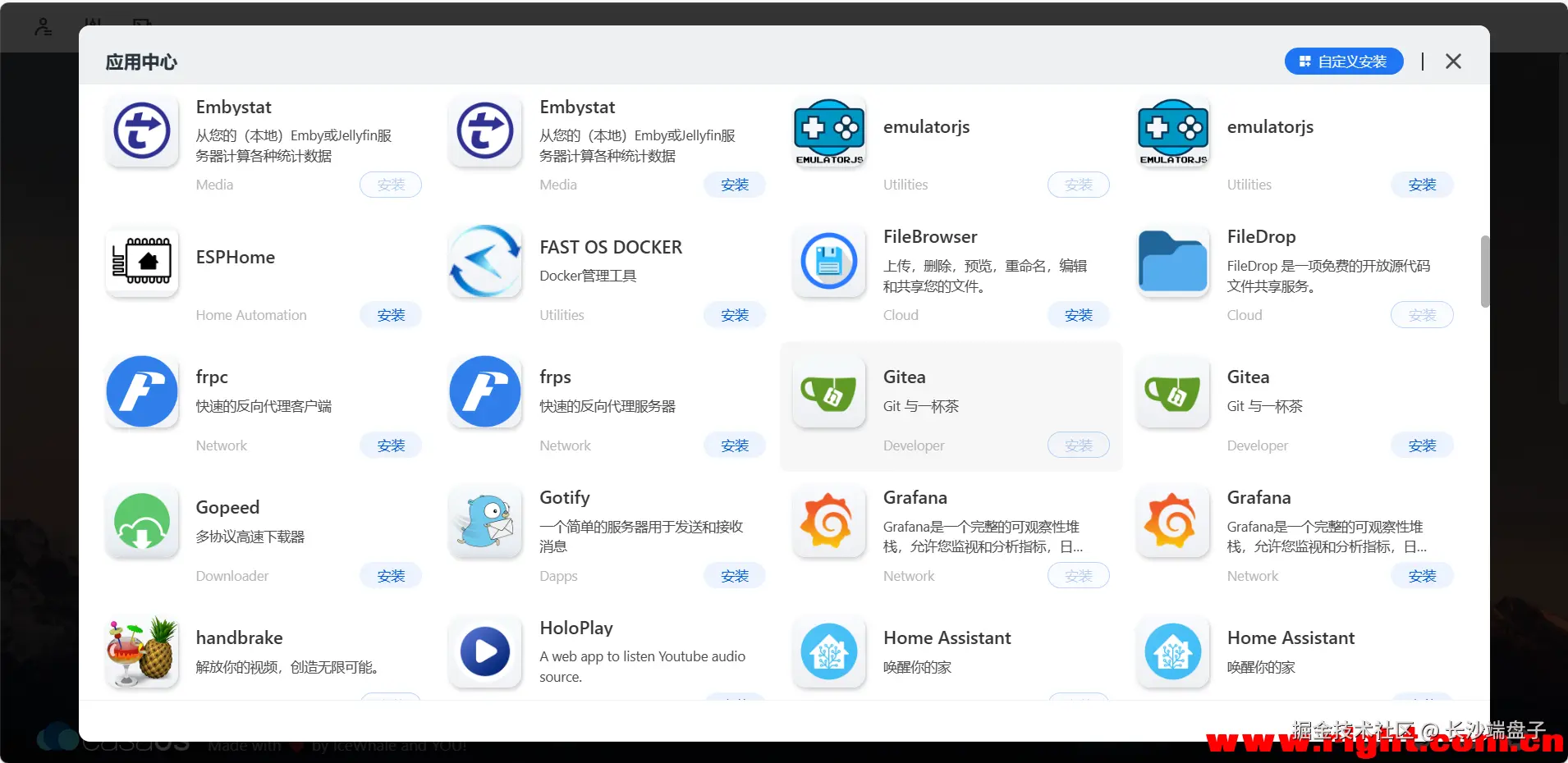Select the Gitea icon in the non-highlighted card
This screenshot has height=763, width=1568.
1173,391
